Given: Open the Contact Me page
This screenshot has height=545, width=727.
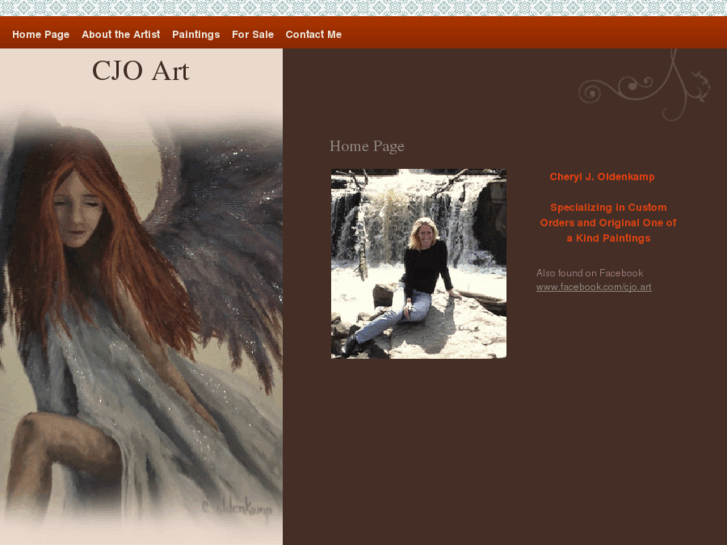Looking at the screenshot, I should (313, 34).
